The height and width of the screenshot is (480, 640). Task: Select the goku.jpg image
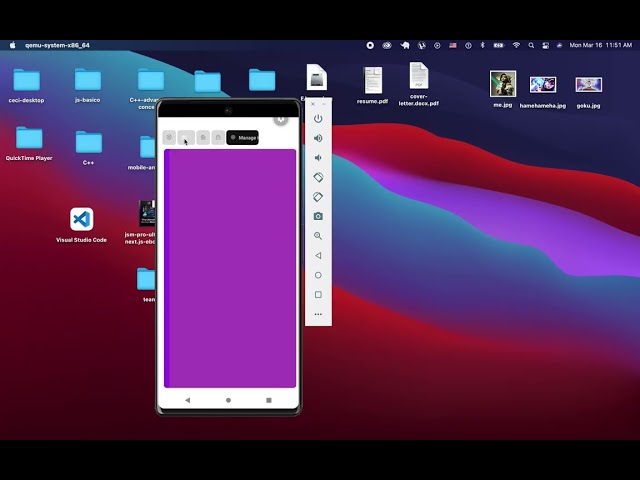pyautogui.click(x=589, y=92)
